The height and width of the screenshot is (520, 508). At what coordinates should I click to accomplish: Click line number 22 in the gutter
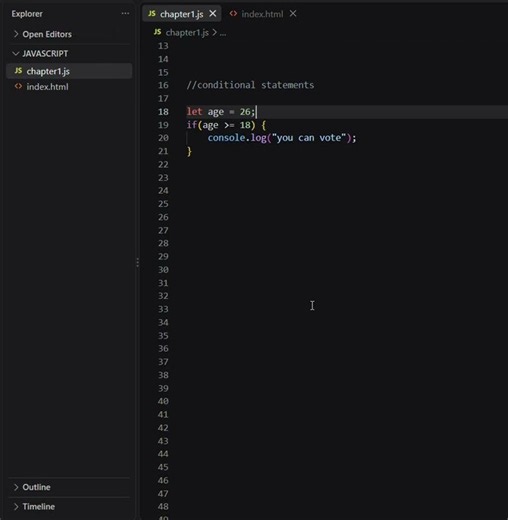coord(163,164)
